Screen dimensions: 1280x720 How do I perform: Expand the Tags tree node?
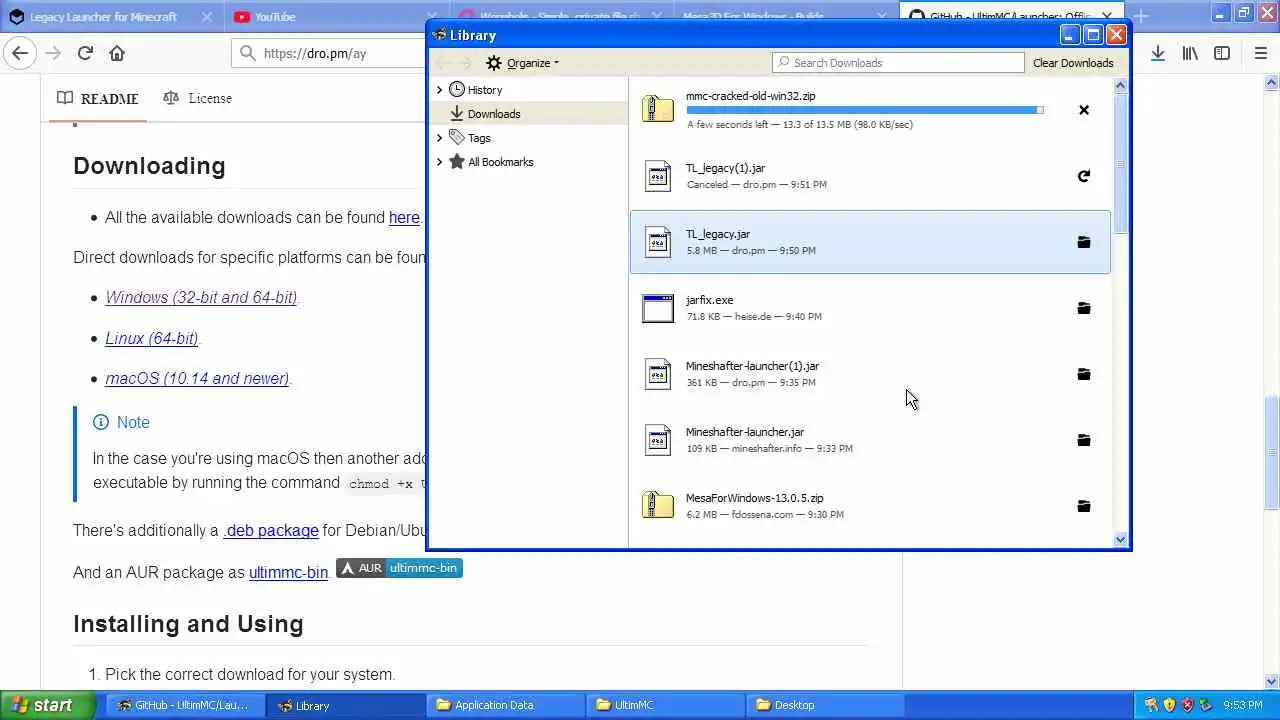pyautogui.click(x=439, y=138)
